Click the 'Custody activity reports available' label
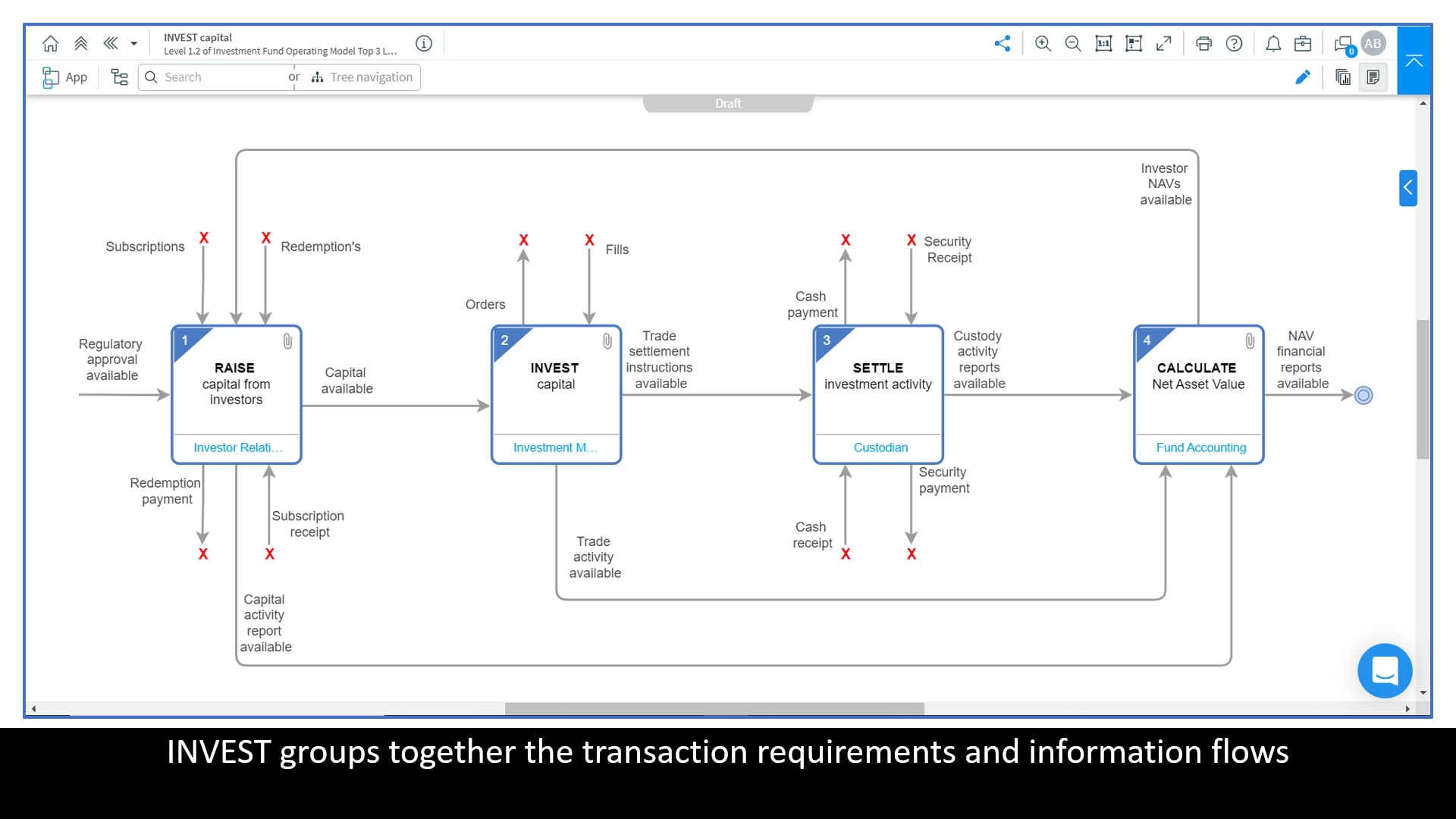This screenshot has height=819, width=1456. click(x=979, y=359)
